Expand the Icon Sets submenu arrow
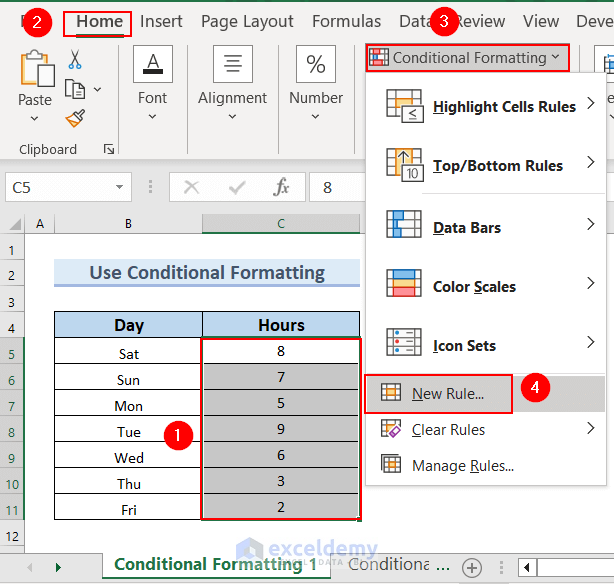Image resolution: width=614 pixels, height=584 pixels. click(x=591, y=342)
